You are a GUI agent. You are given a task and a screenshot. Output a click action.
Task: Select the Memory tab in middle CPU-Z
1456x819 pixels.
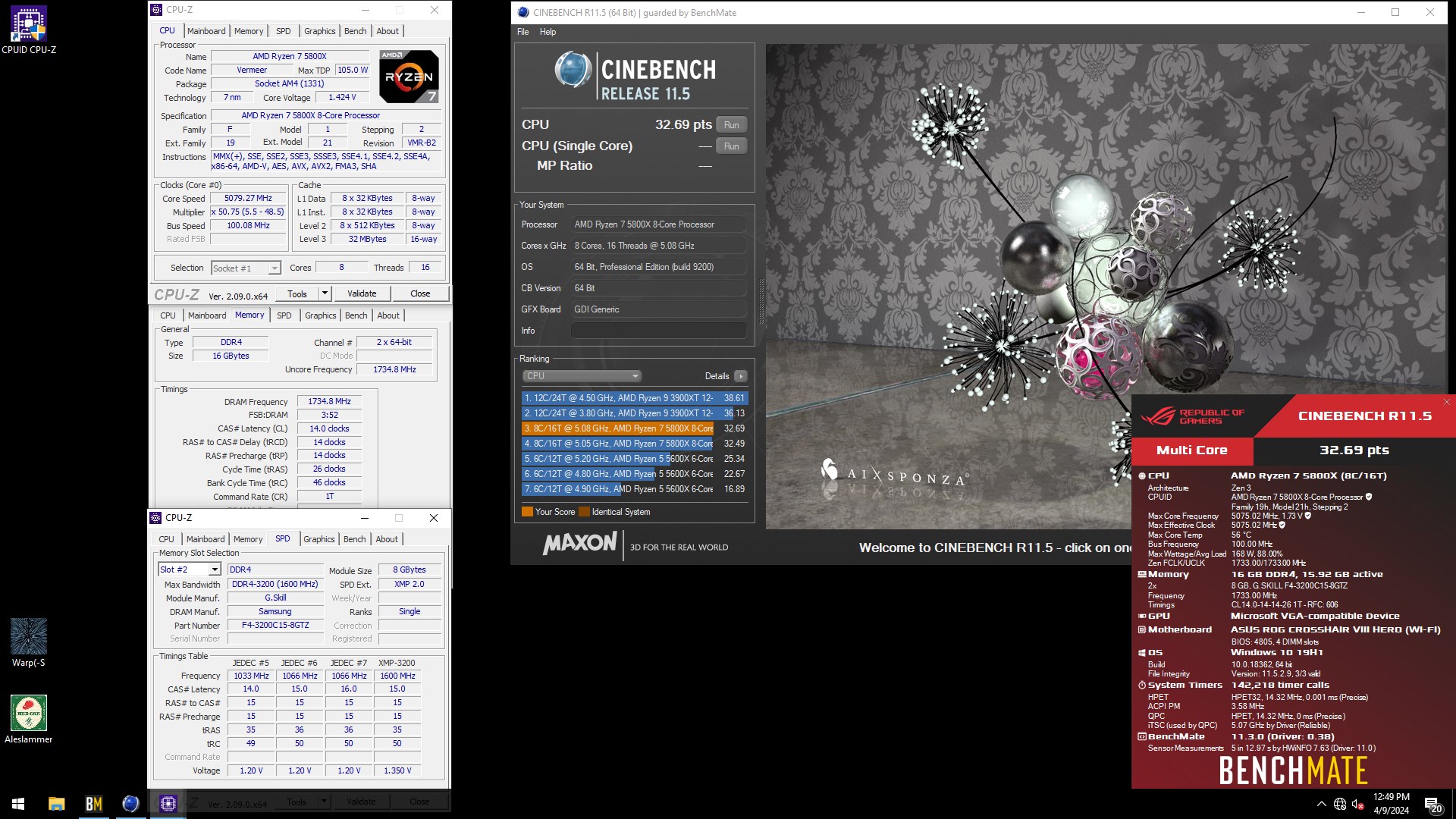point(249,315)
